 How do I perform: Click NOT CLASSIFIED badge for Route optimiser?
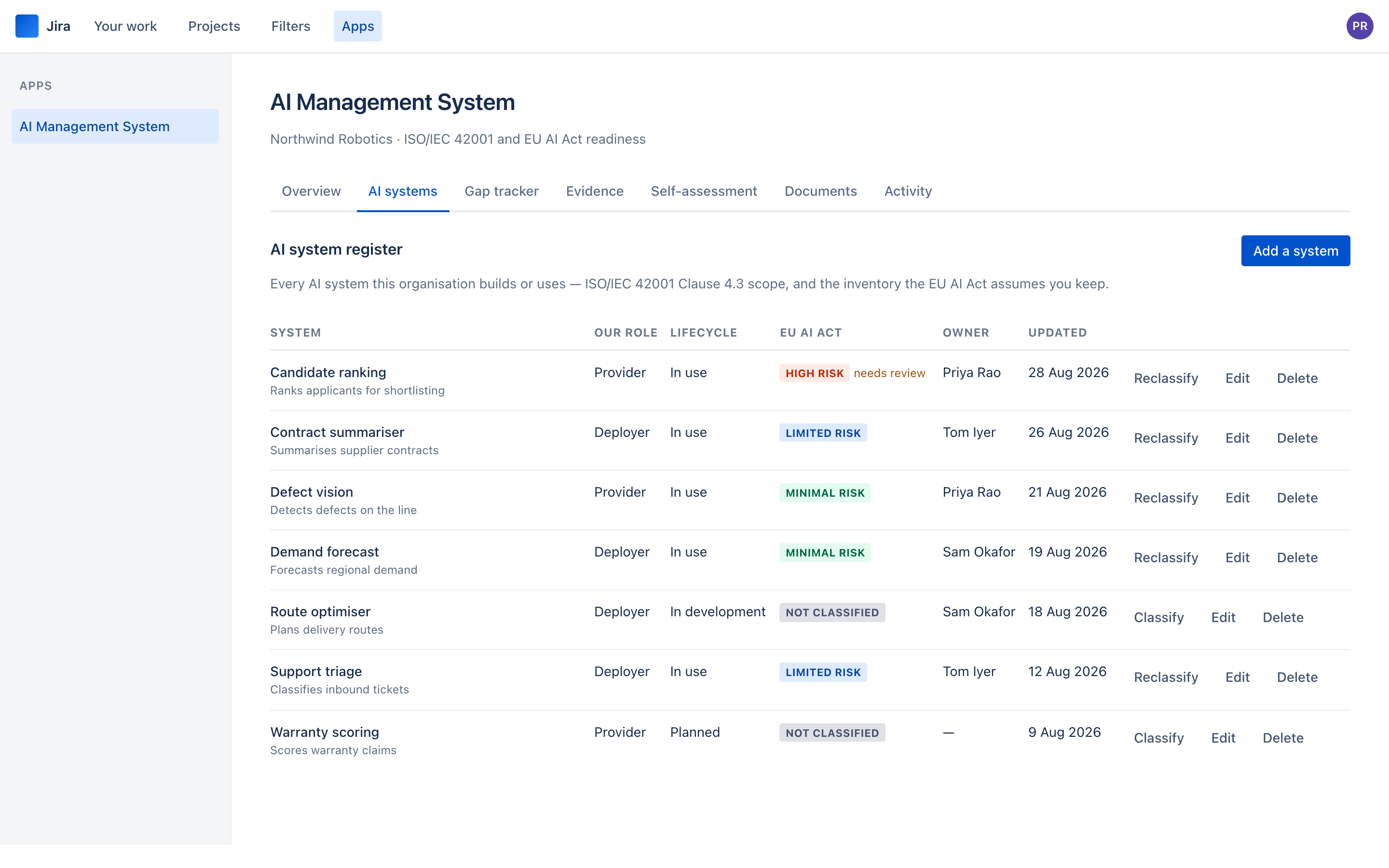coord(831,612)
